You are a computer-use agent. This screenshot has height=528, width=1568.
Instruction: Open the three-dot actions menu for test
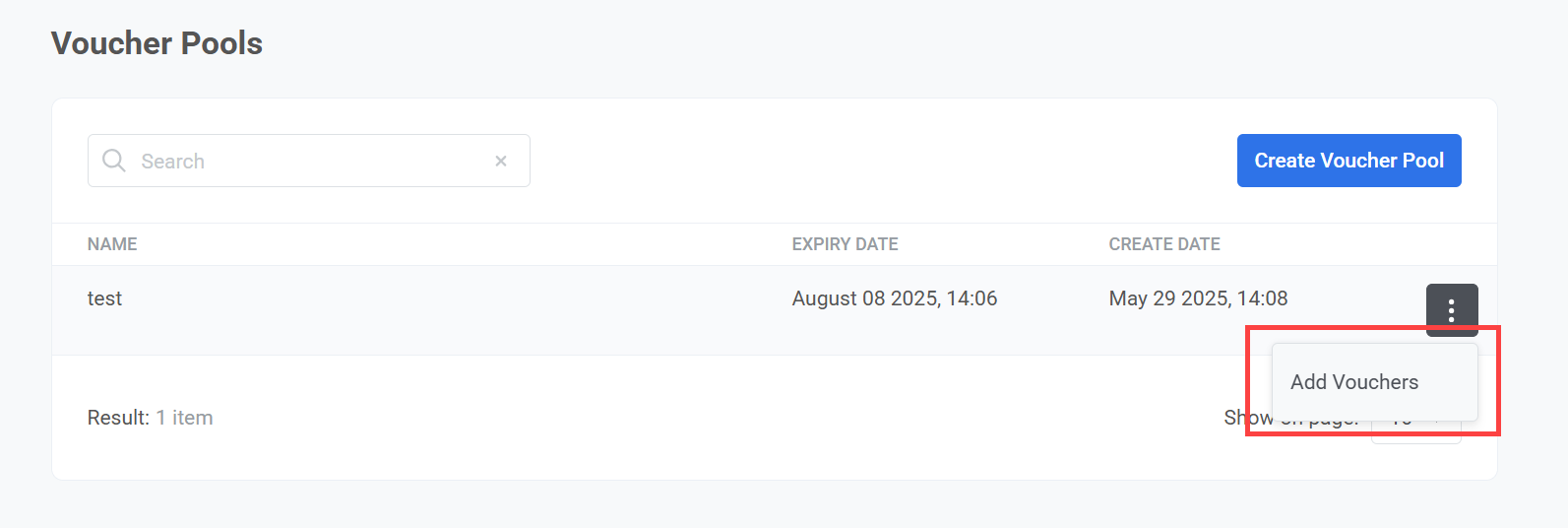point(1451,310)
